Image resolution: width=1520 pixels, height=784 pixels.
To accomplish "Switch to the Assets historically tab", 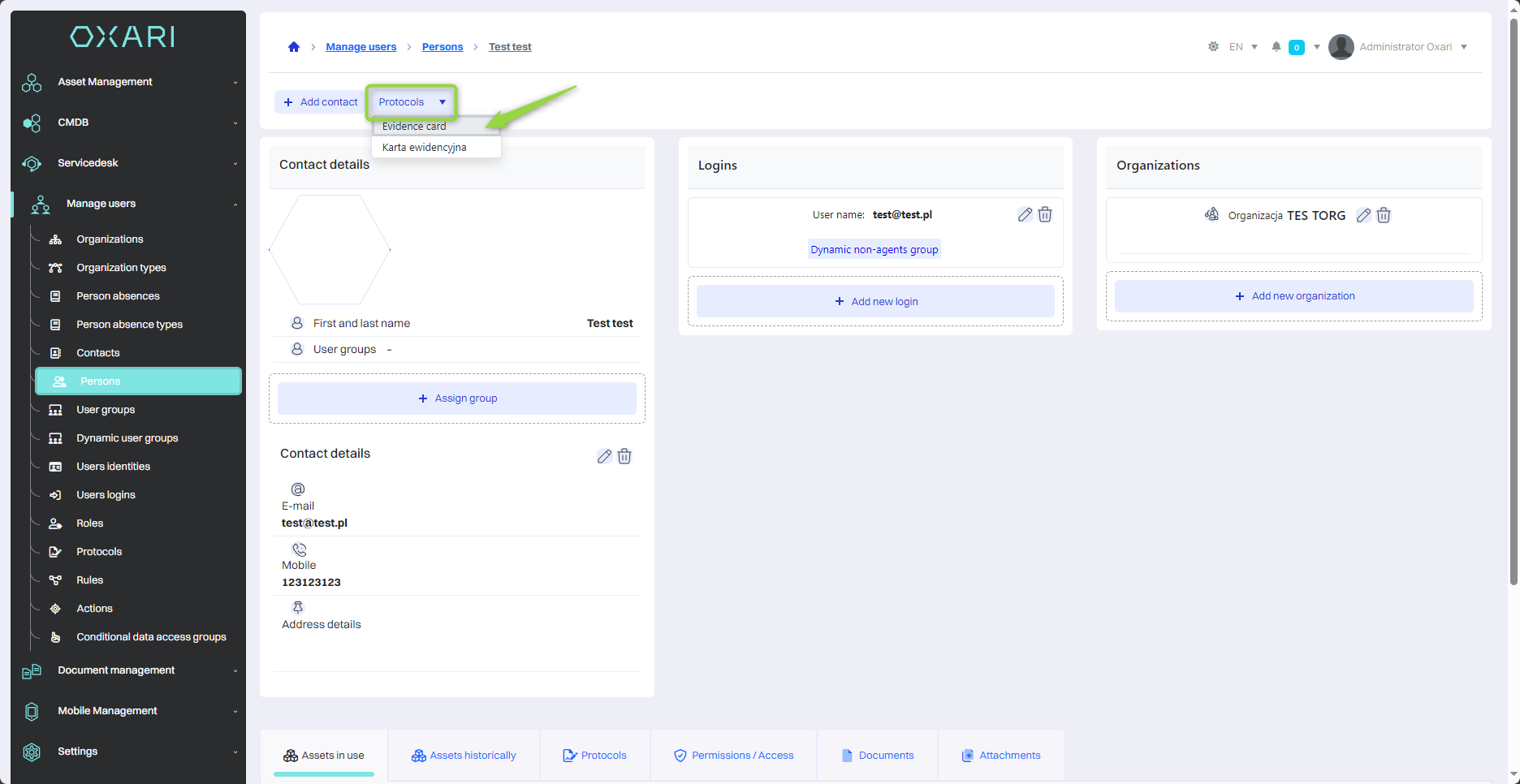I will tap(464, 756).
